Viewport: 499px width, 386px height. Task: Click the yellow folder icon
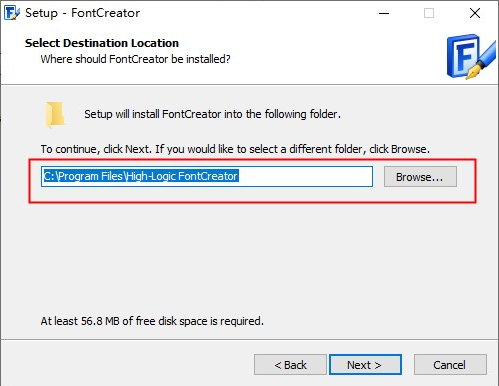pos(54,115)
